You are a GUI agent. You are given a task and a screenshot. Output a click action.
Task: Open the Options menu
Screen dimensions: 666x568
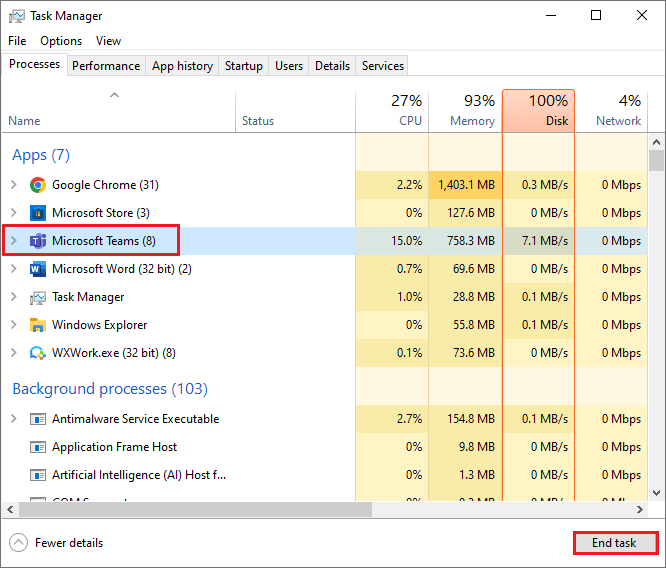(61, 41)
